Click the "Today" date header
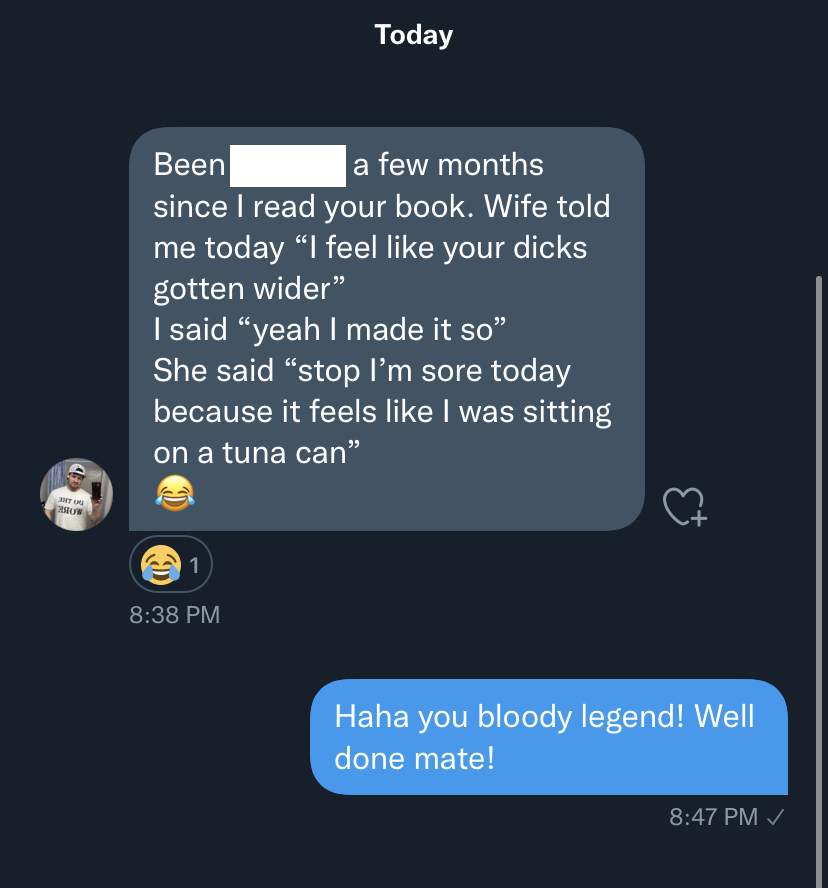 tap(413, 35)
